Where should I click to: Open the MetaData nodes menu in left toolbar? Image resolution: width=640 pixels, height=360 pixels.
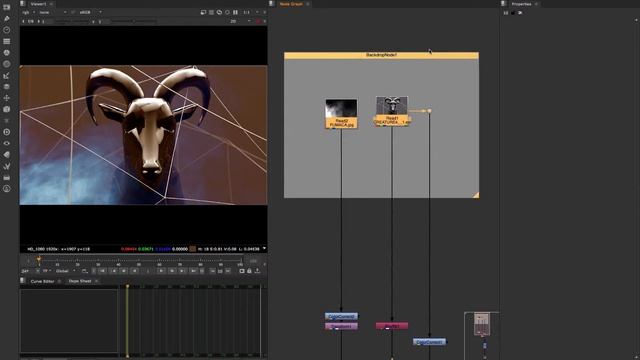(x=7, y=155)
